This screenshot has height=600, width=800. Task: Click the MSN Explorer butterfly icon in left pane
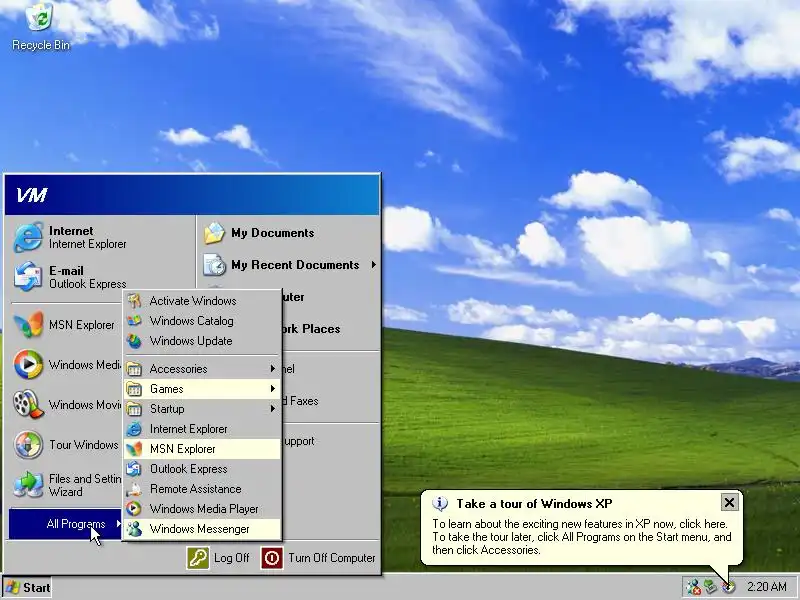click(x=28, y=324)
